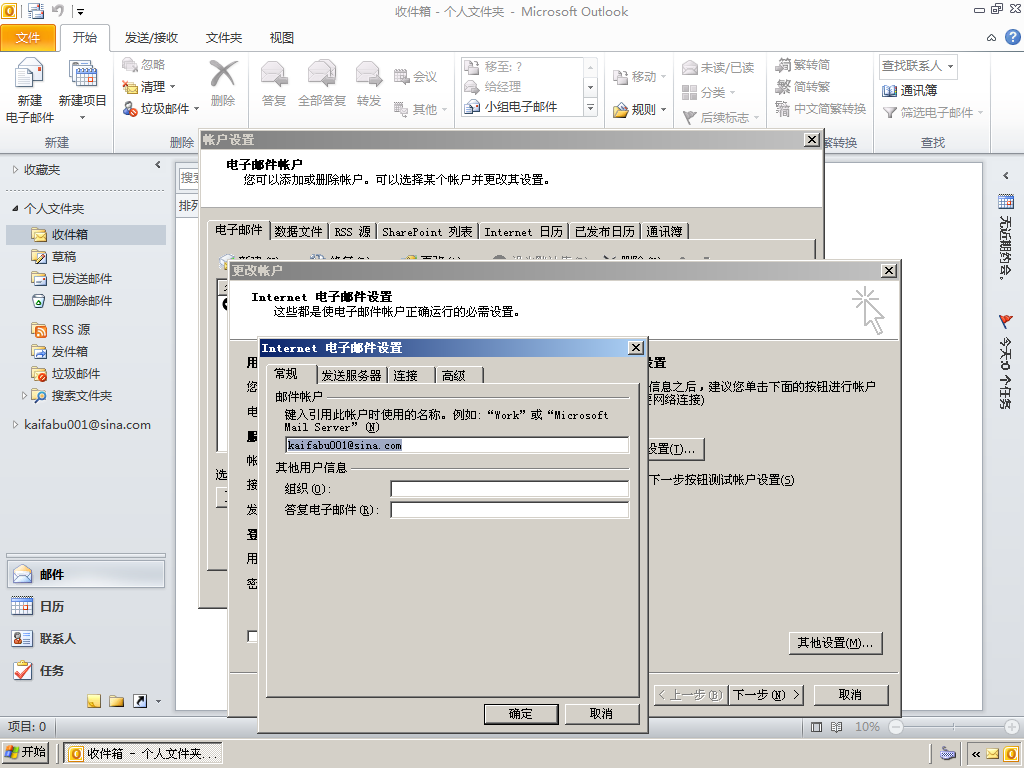Expand the To-Do bar arrow

click(1006, 175)
